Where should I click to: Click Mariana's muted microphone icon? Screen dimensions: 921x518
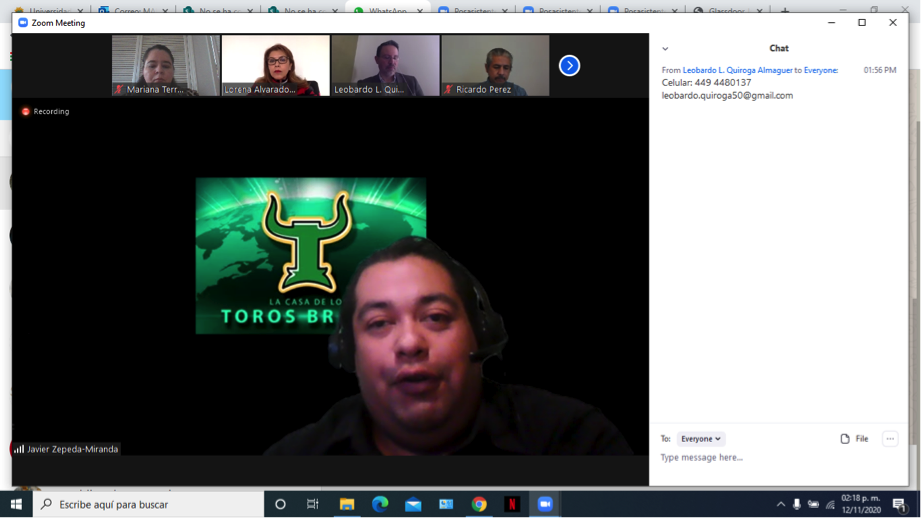point(119,89)
